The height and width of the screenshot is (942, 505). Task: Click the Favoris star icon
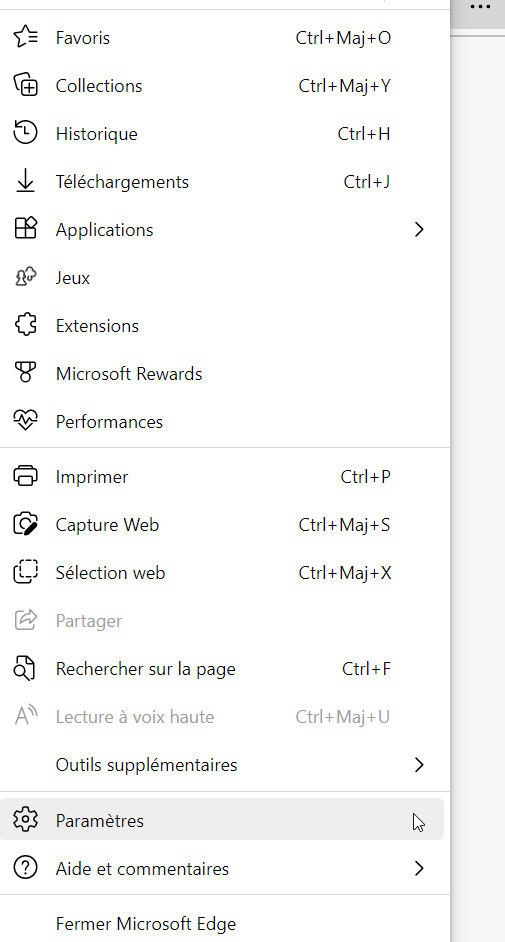(x=25, y=37)
